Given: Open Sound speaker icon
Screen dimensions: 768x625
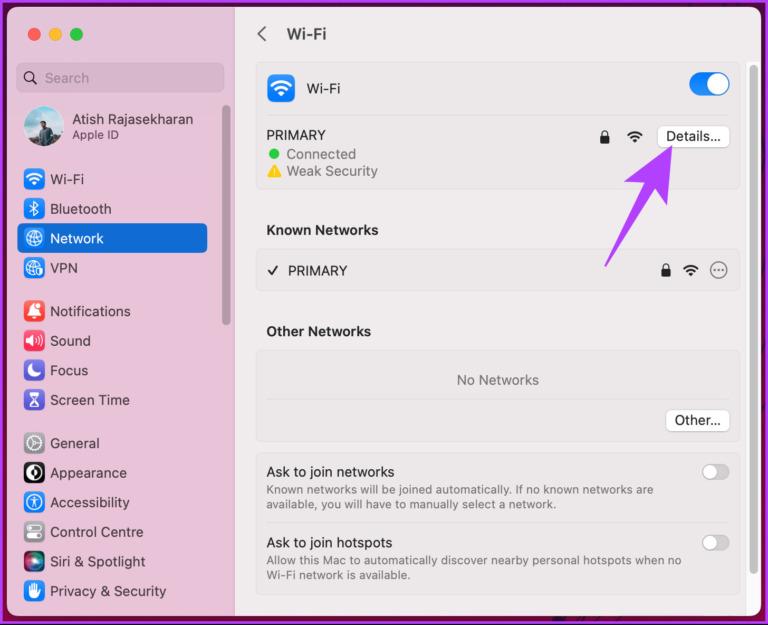Looking at the screenshot, I should [34, 340].
